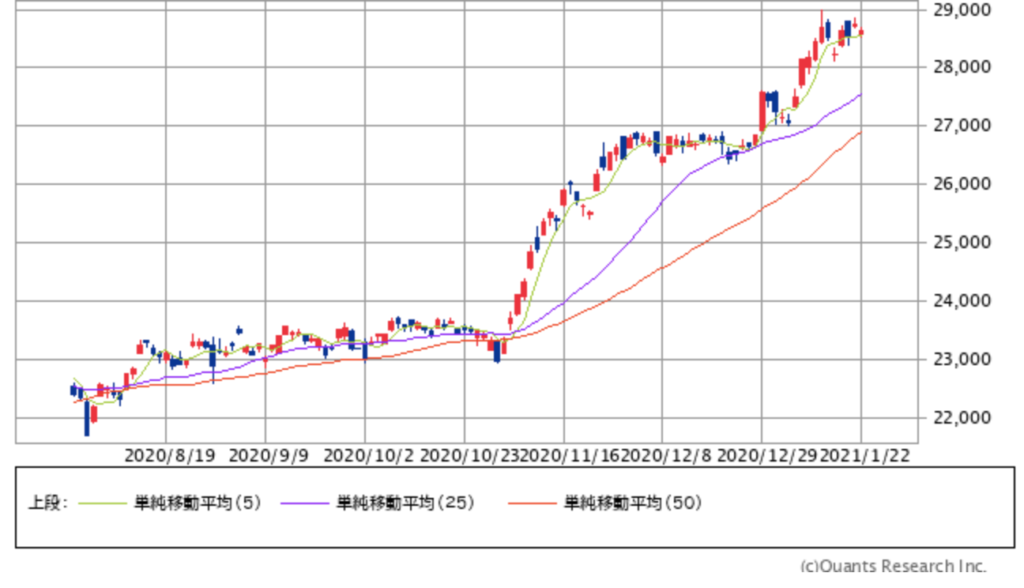Click the 2020/10/2 date label
Viewport: 1024px width, 588px height.
pyautogui.click(x=368, y=455)
